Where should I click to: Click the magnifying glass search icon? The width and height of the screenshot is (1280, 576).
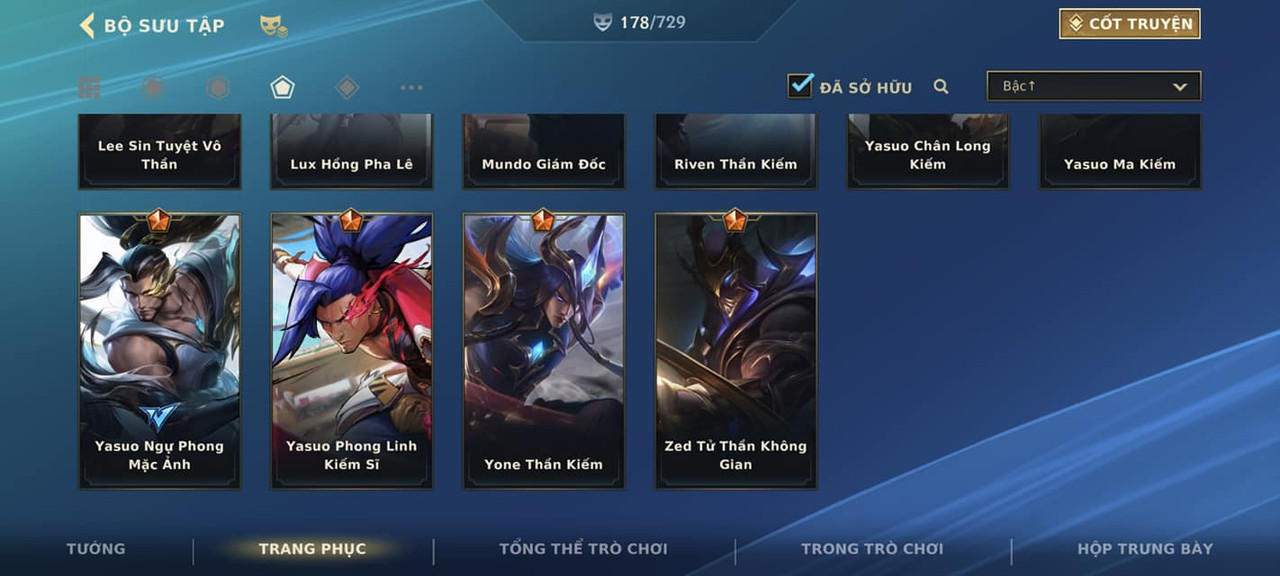point(941,87)
